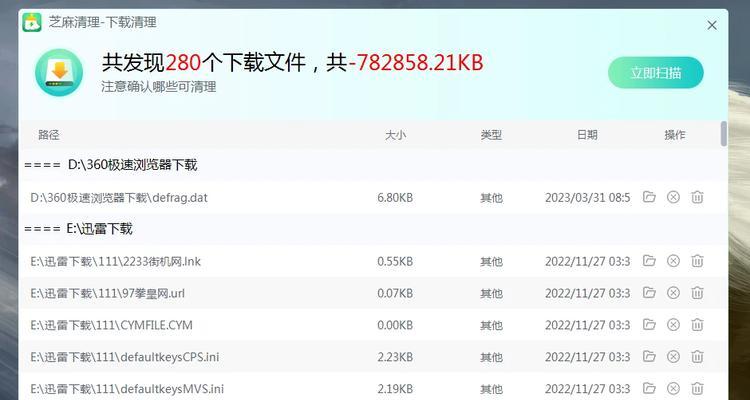The image size is (750, 400).
Task: Delete 2233街机网.lnk via trash icon
Action: (x=697, y=261)
